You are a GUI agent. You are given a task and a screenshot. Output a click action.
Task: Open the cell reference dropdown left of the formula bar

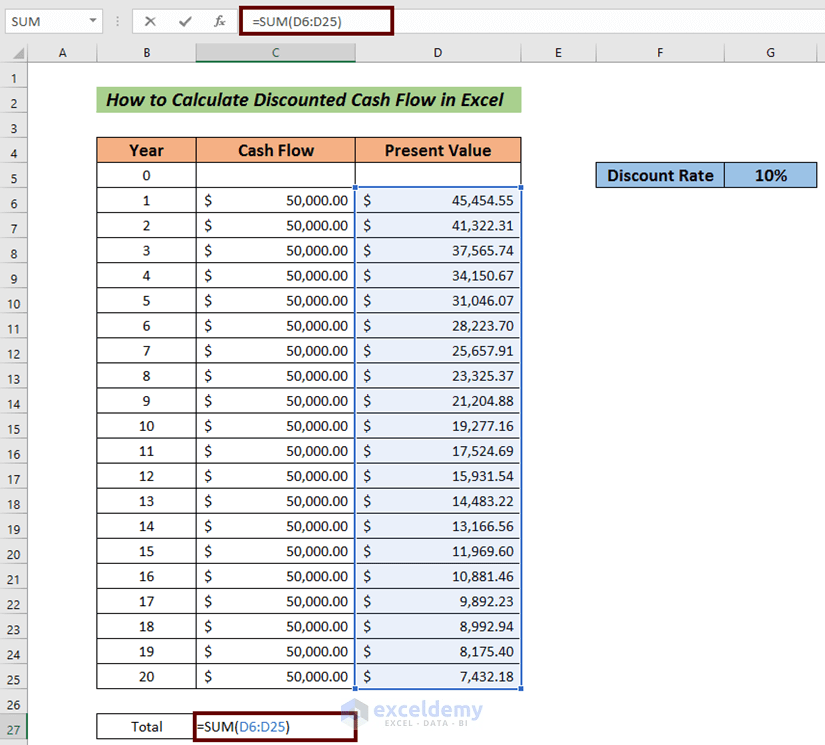[95, 20]
